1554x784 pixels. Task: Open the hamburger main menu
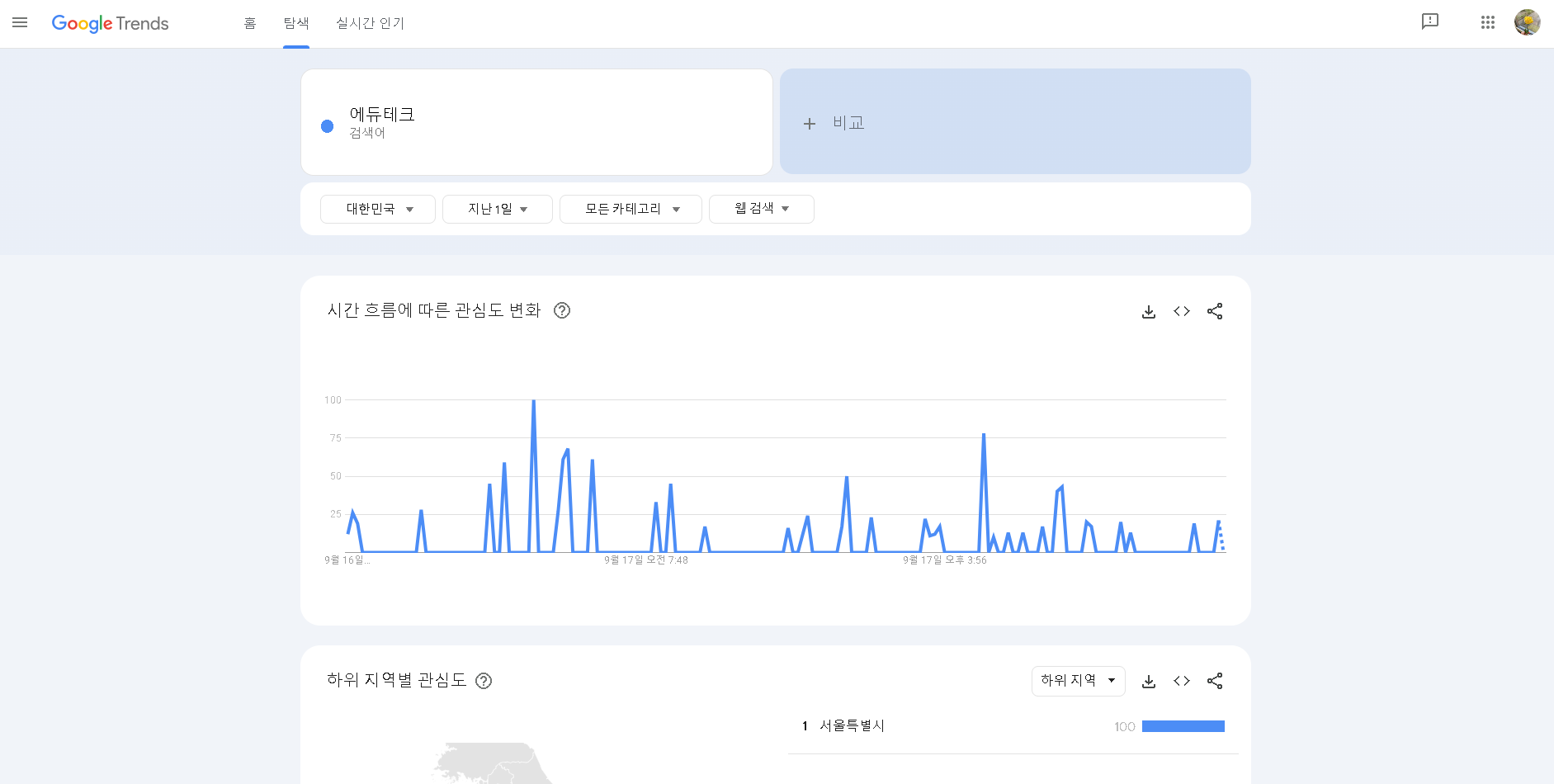pyautogui.click(x=20, y=23)
